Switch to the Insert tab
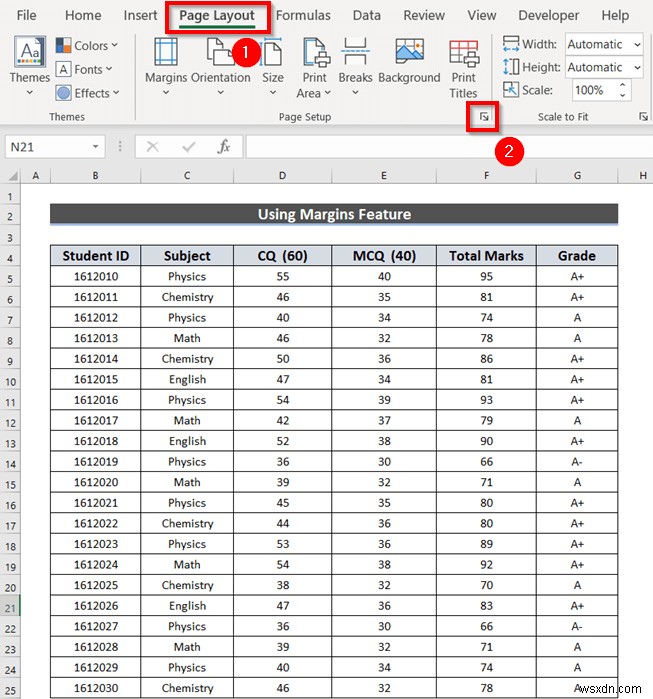 [140, 15]
